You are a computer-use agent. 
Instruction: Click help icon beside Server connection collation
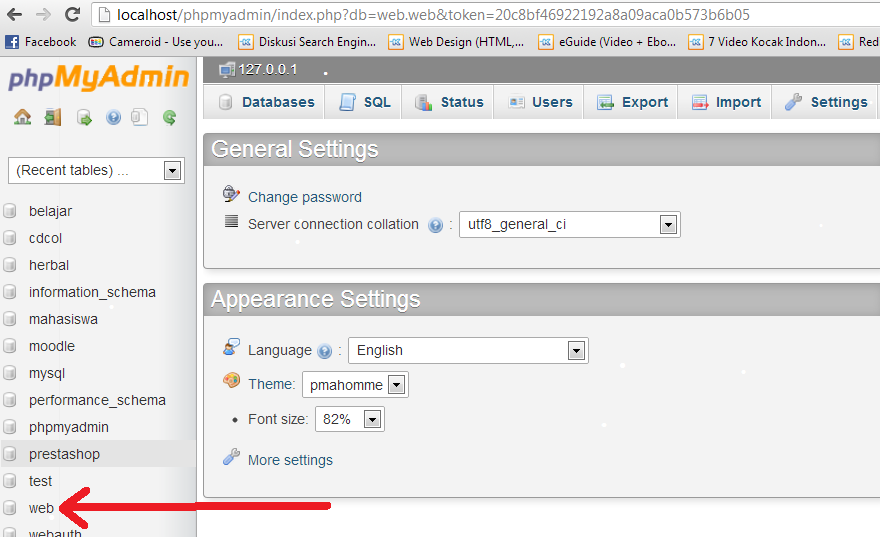point(435,225)
